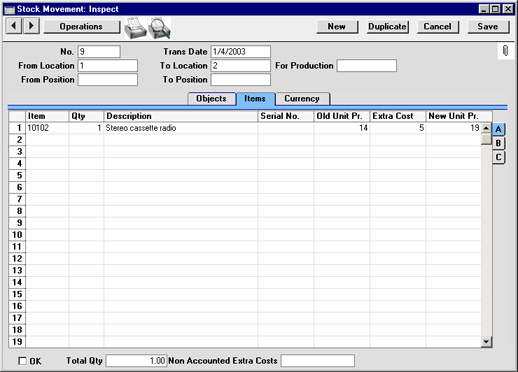The height and width of the screenshot is (372, 518).
Task: Maximize the Stock Movement window
Action: coord(495,9)
